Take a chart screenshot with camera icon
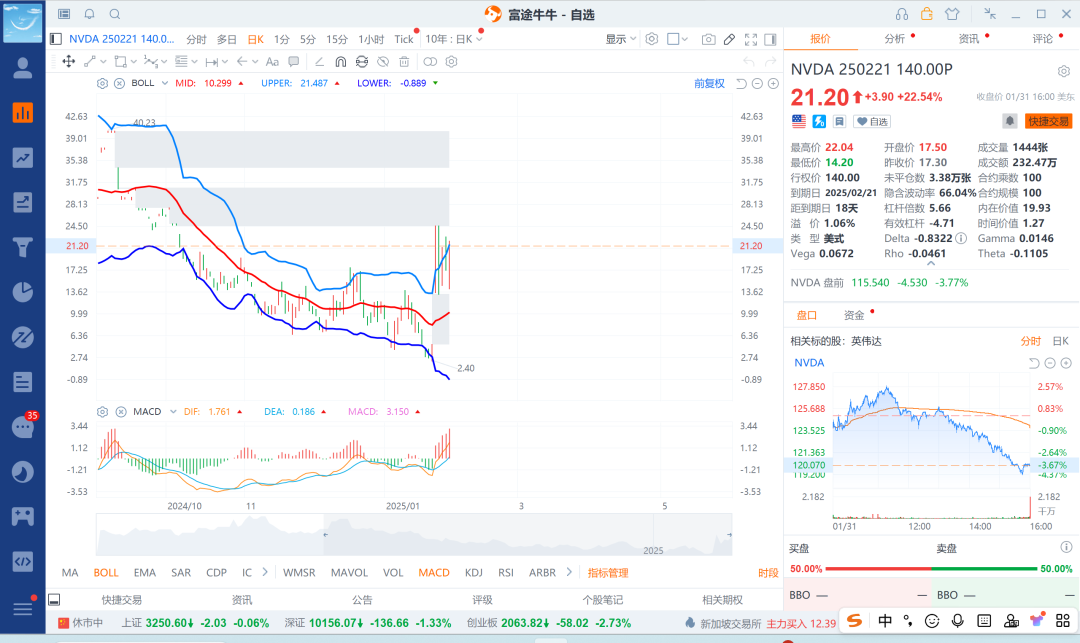The width and height of the screenshot is (1080, 643). click(708, 39)
